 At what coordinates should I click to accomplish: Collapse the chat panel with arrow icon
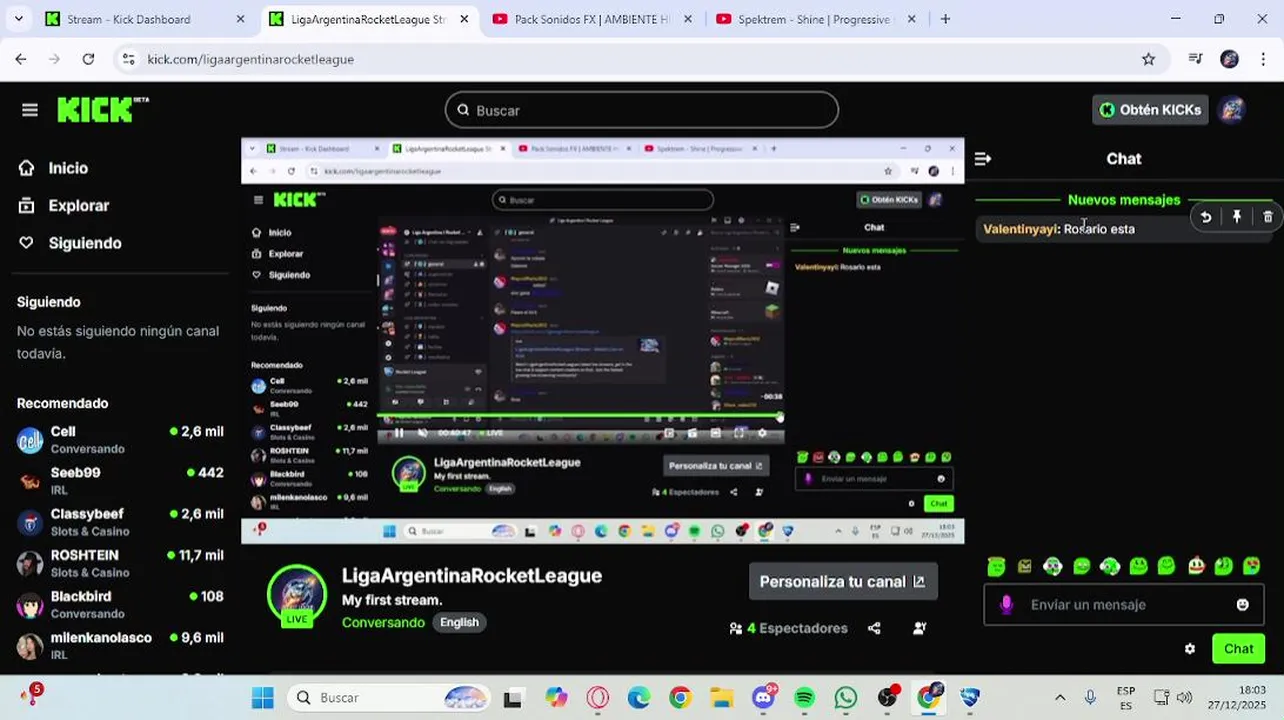pyautogui.click(x=983, y=159)
